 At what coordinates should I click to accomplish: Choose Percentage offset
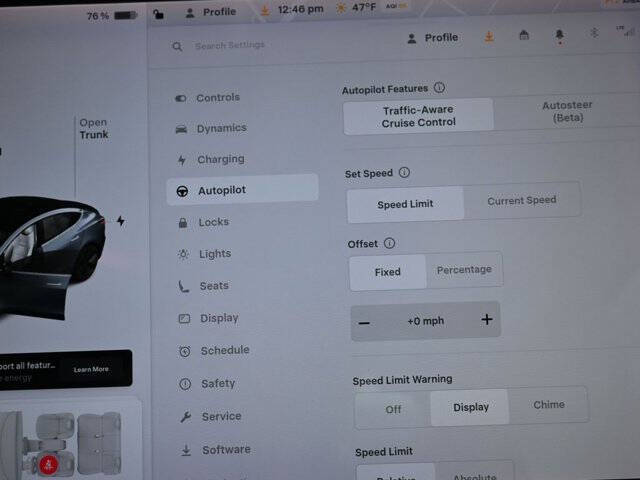pos(464,270)
